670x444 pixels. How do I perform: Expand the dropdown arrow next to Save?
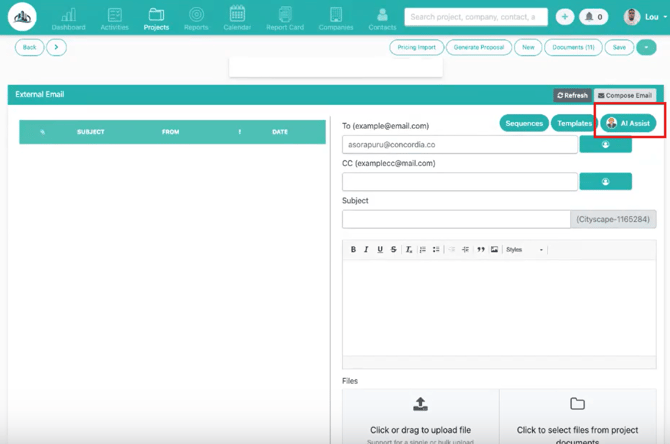click(646, 47)
